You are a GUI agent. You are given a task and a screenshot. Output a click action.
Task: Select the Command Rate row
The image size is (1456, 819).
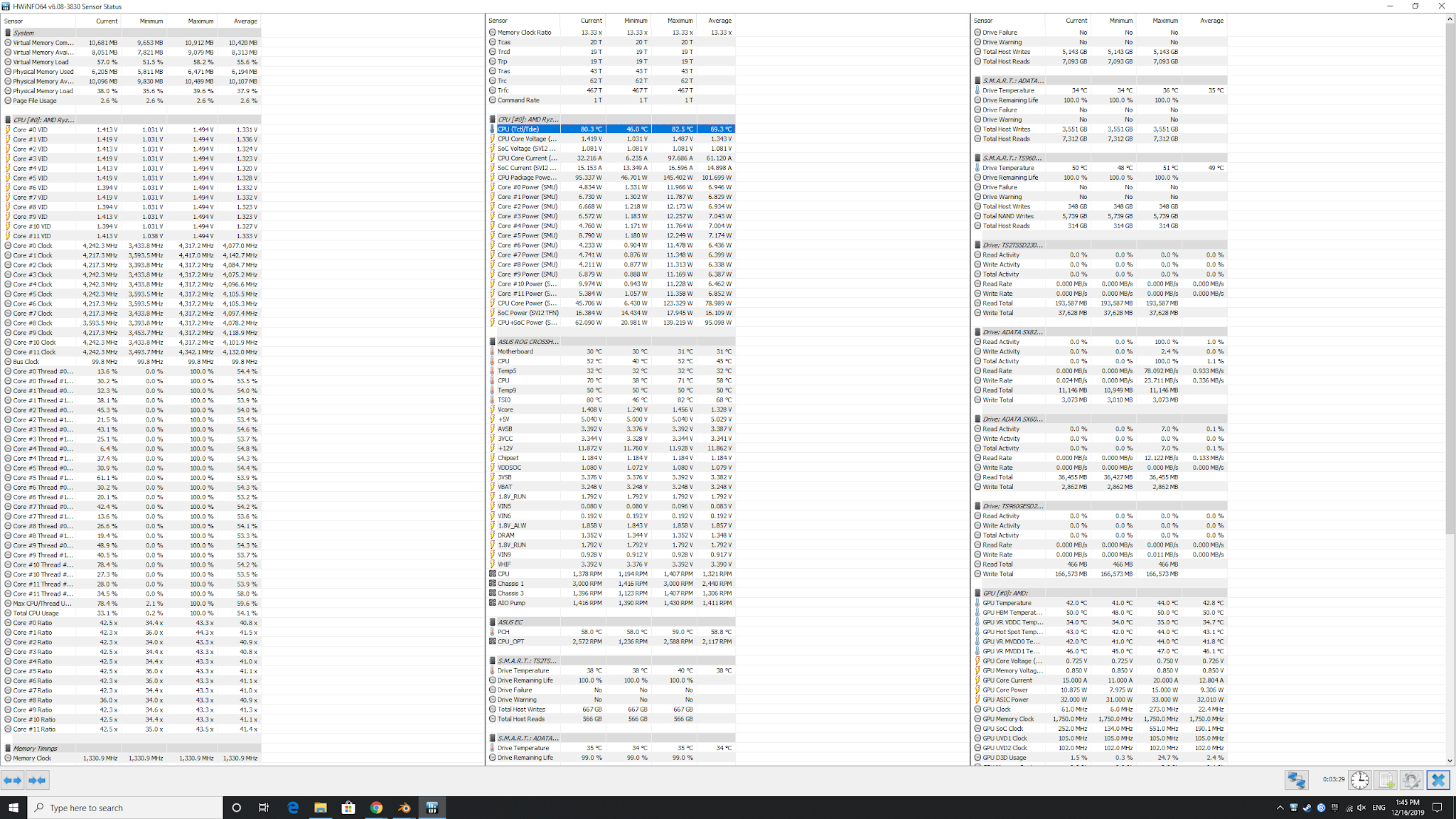click(611, 100)
